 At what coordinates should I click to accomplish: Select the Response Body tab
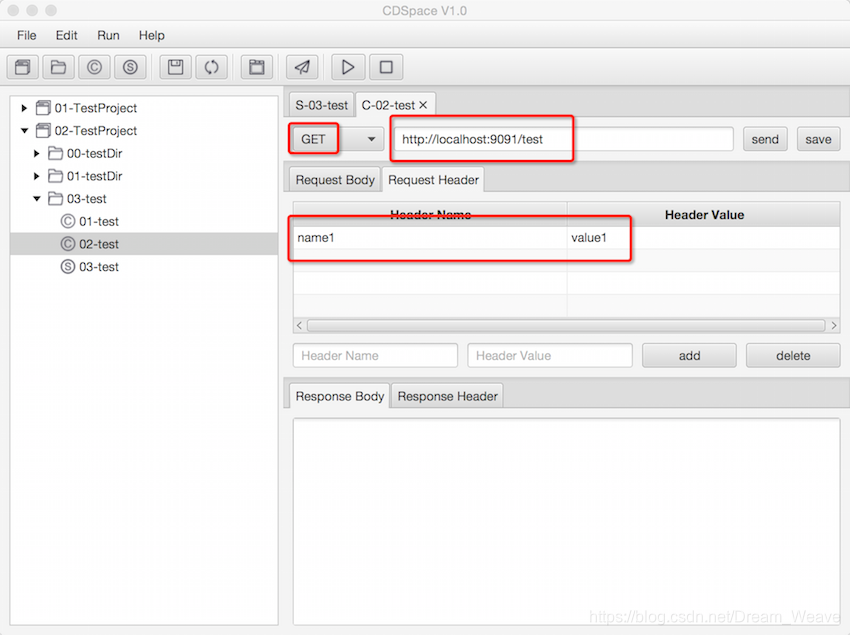(340, 396)
